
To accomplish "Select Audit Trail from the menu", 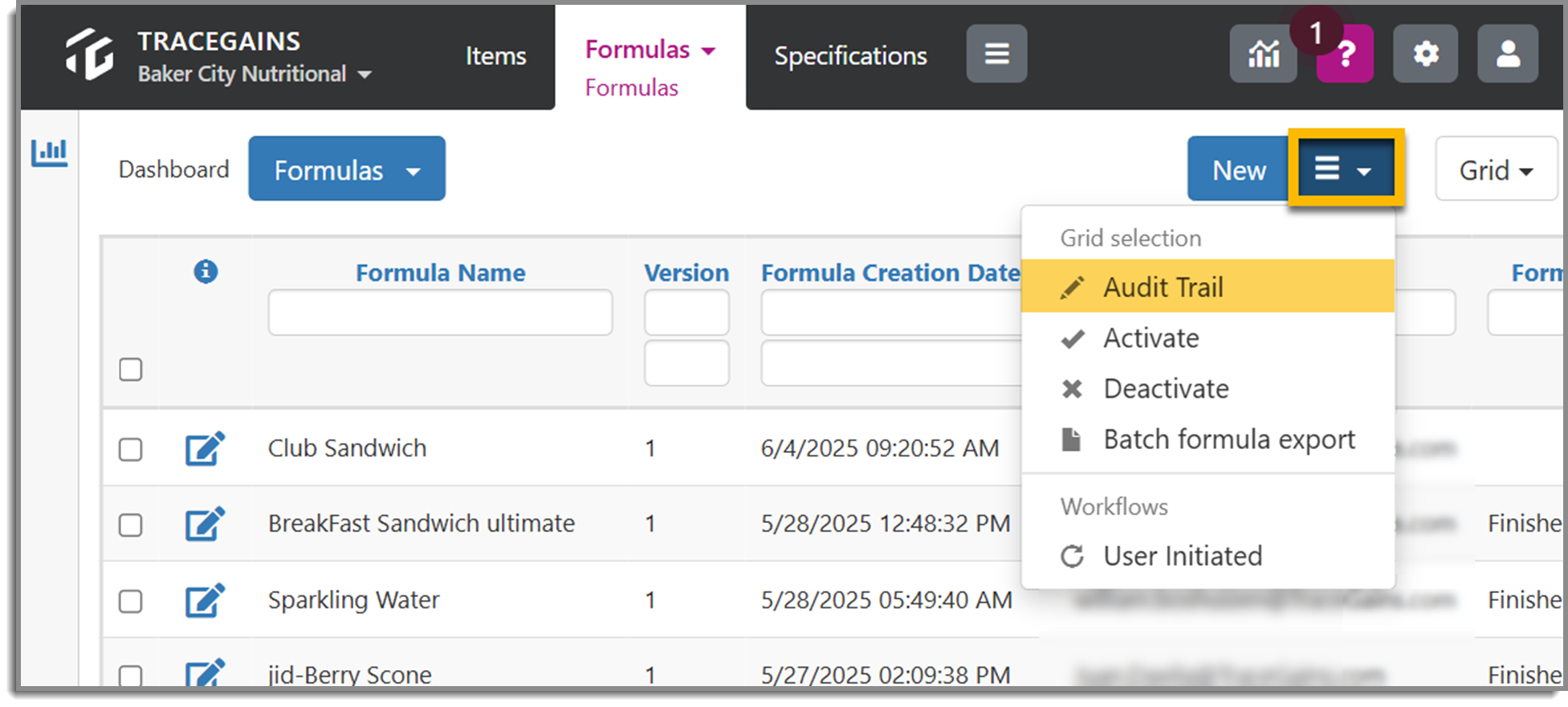I will (x=1208, y=287).
